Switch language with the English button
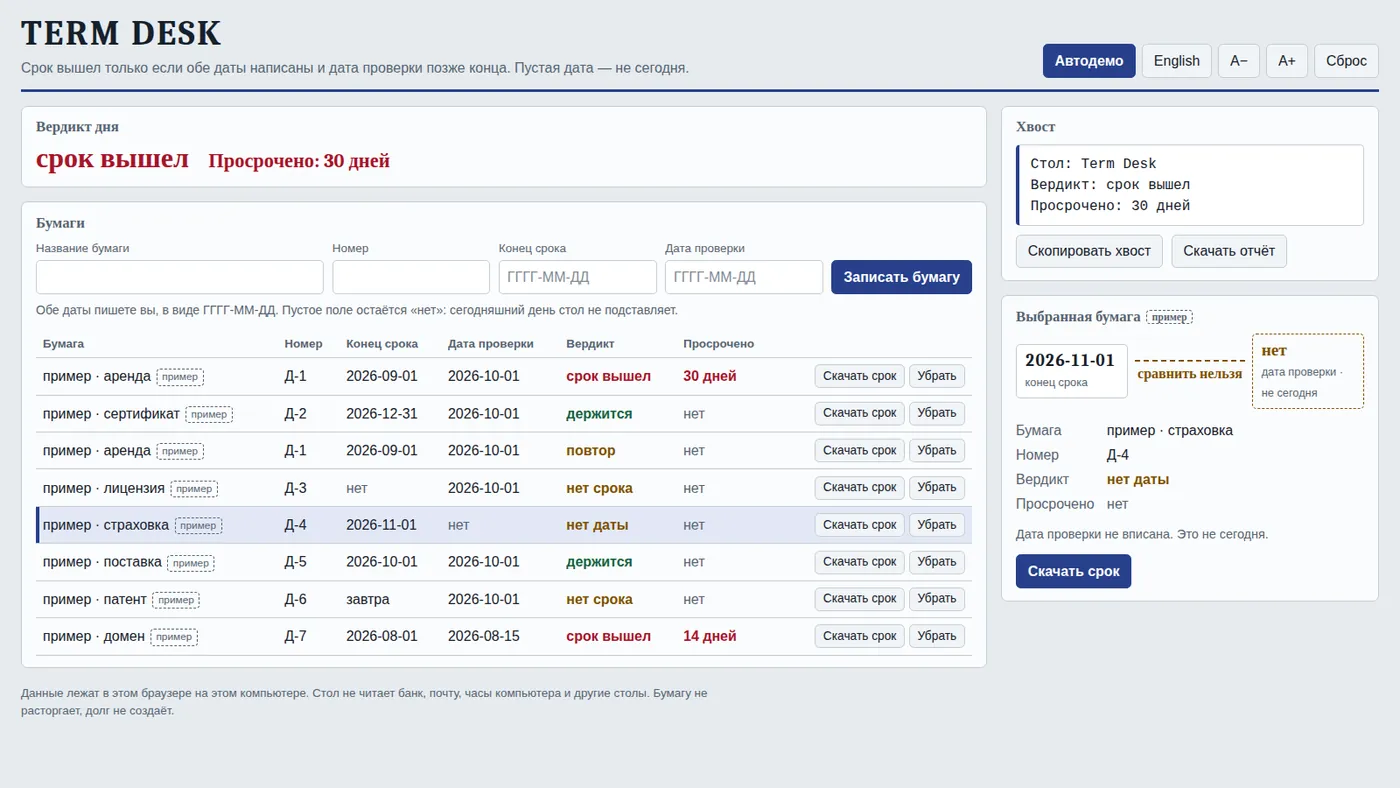This screenshot has width=1400, height=788. click(1177, 61)
